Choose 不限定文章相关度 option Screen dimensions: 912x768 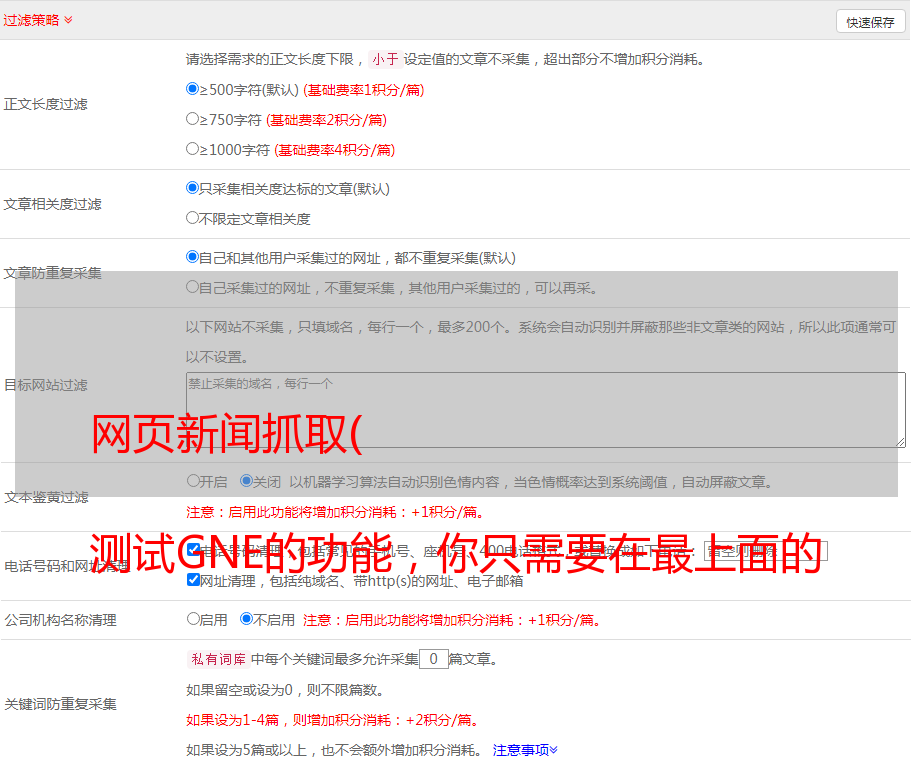(192, 218)
